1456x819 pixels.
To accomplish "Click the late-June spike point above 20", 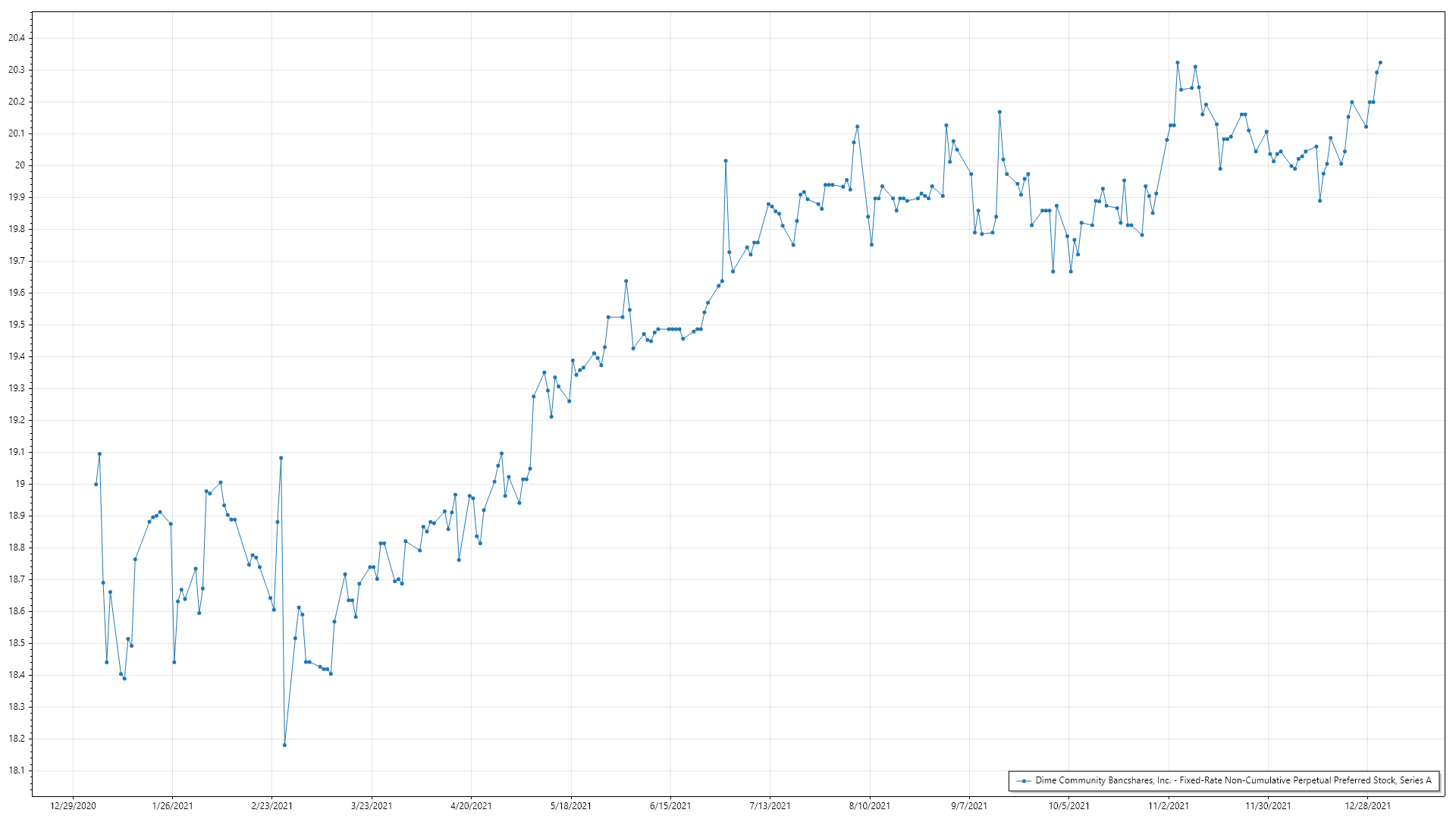I will (726, 161).
